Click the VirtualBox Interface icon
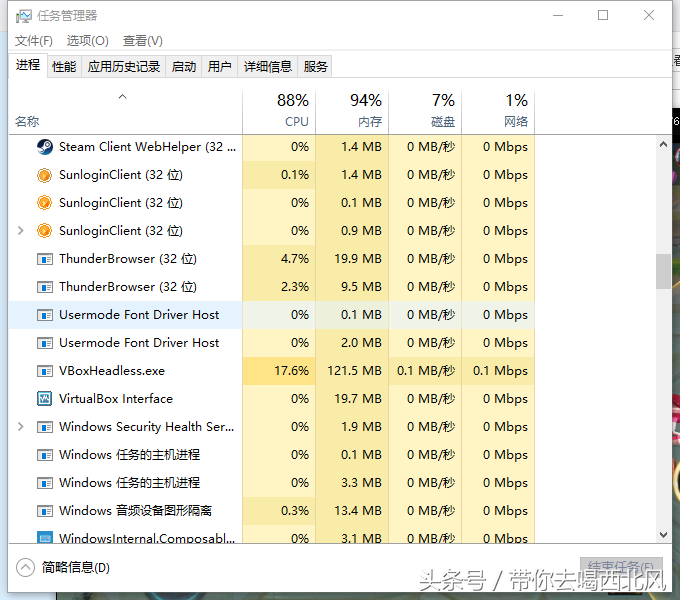The height and width of the screenshot is (600, 680). pos(45,399)
